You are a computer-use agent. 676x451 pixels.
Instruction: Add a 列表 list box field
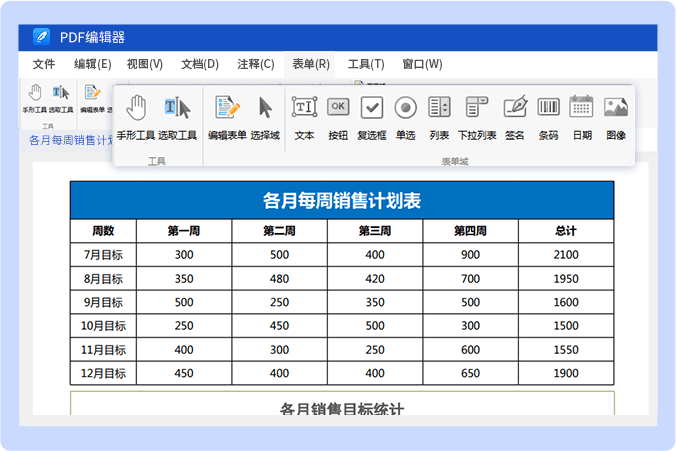tap(439, 108)
